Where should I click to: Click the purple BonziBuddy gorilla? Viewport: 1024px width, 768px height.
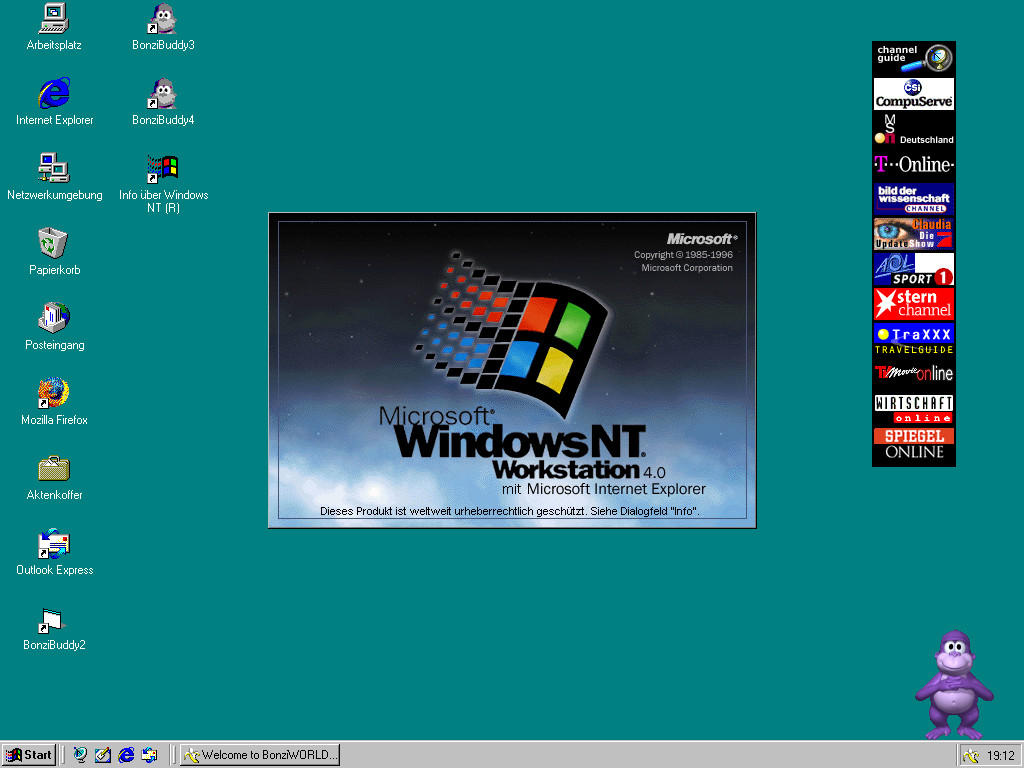954,690
